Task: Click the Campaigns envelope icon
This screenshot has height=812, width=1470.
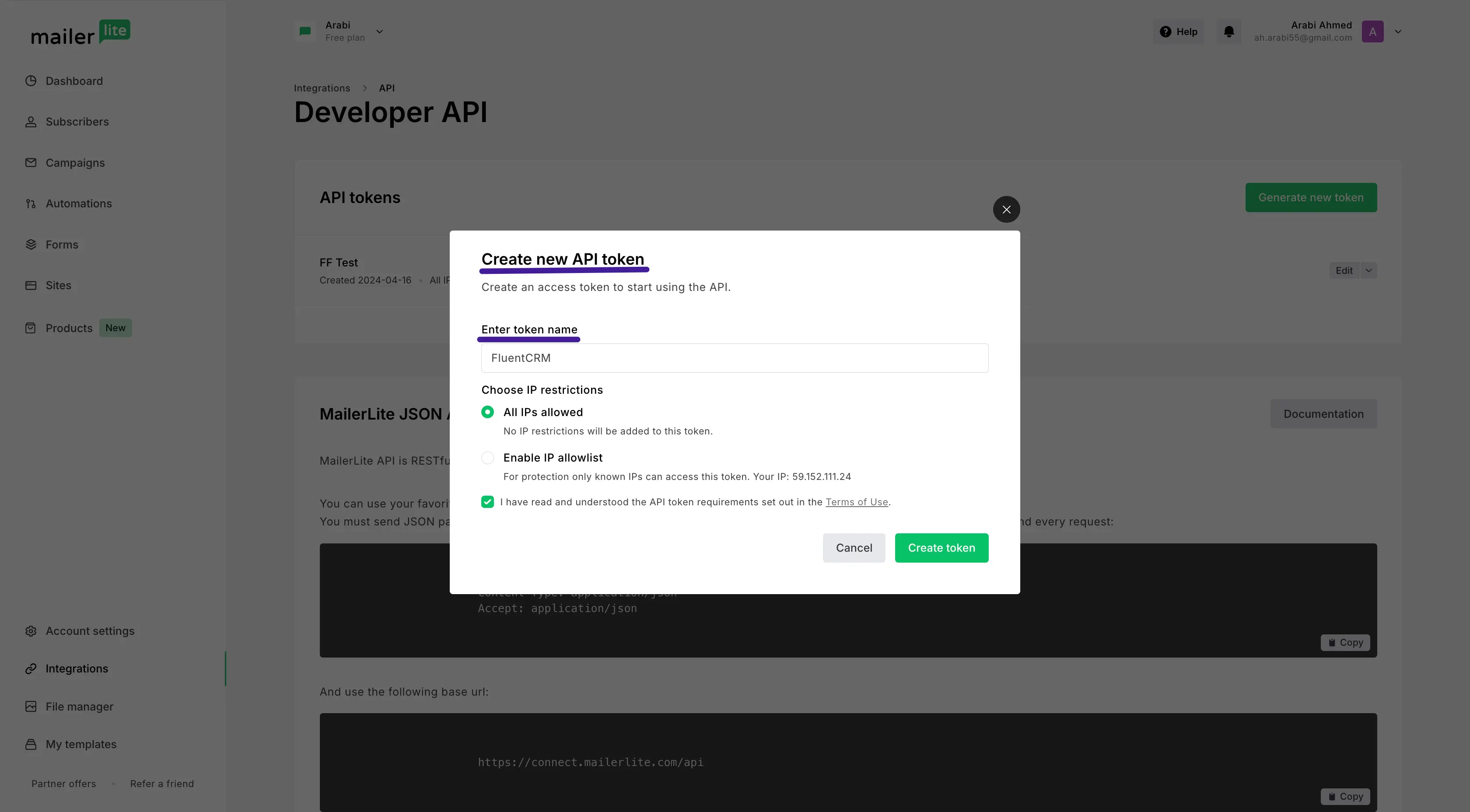Action: coord(31,163)
